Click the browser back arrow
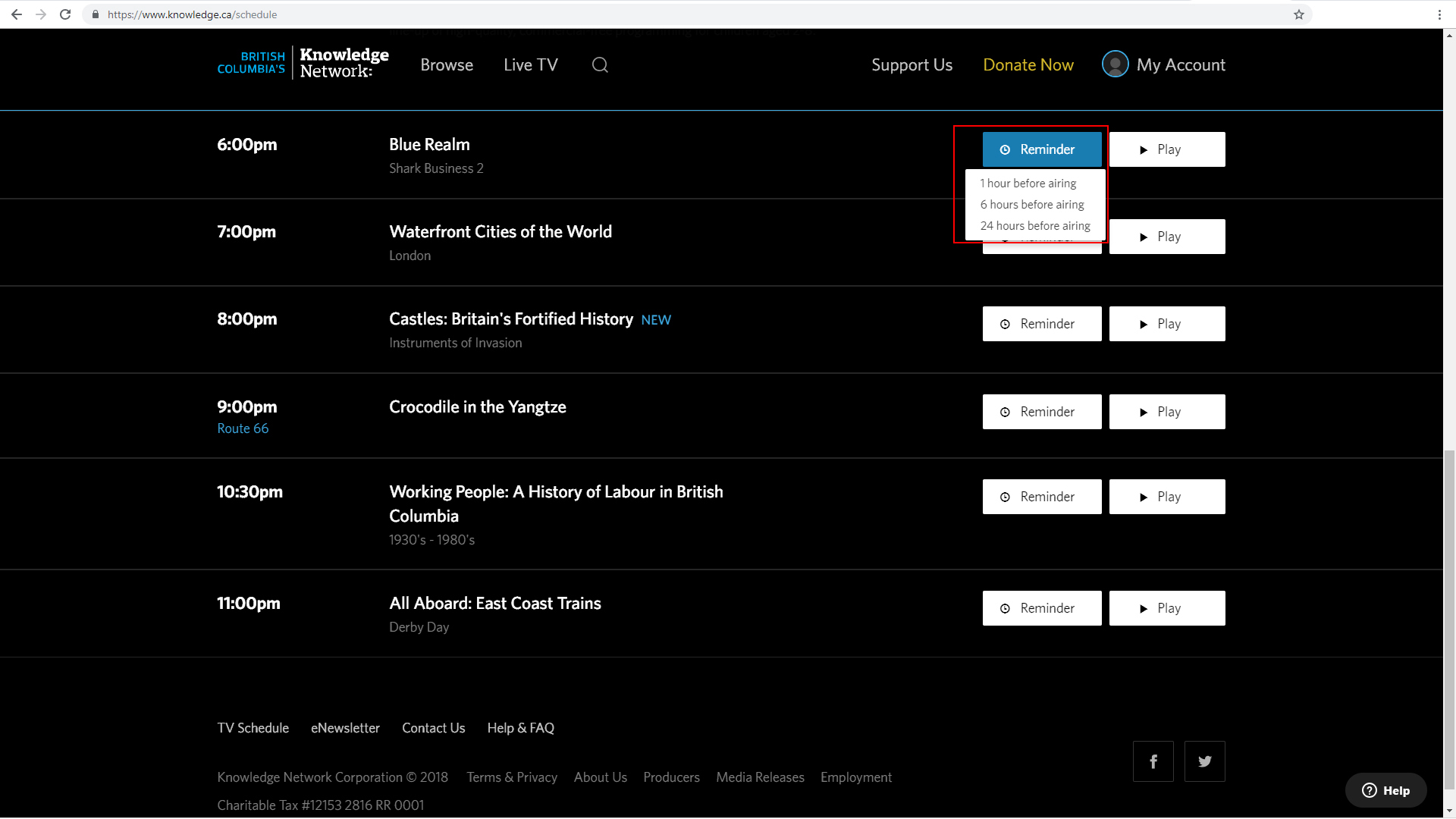This screenshot has height=819, width=1456. (17, 14)
